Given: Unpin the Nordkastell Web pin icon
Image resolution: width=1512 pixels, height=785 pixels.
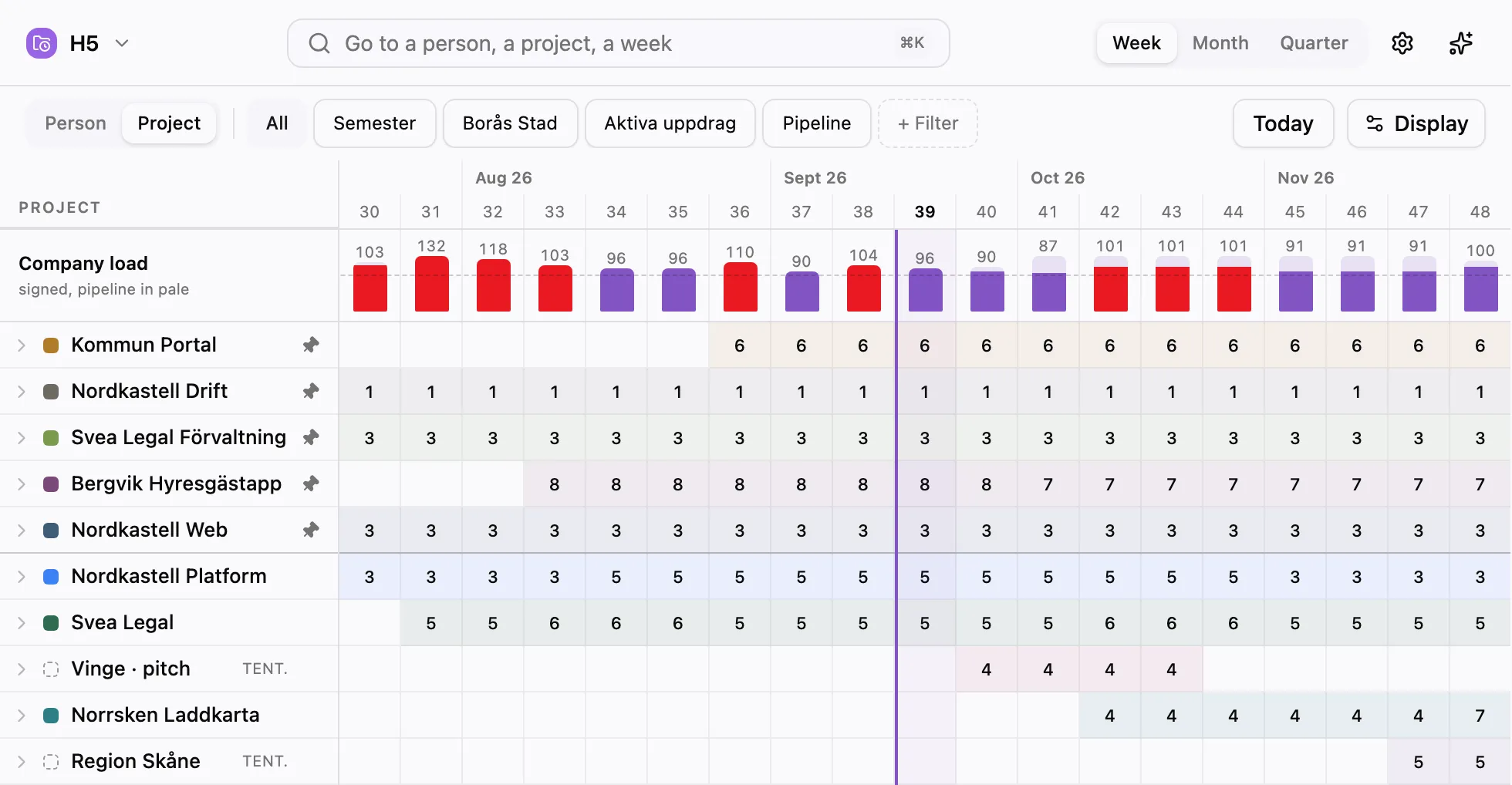Looking at the screenshot, I should 311,530.
